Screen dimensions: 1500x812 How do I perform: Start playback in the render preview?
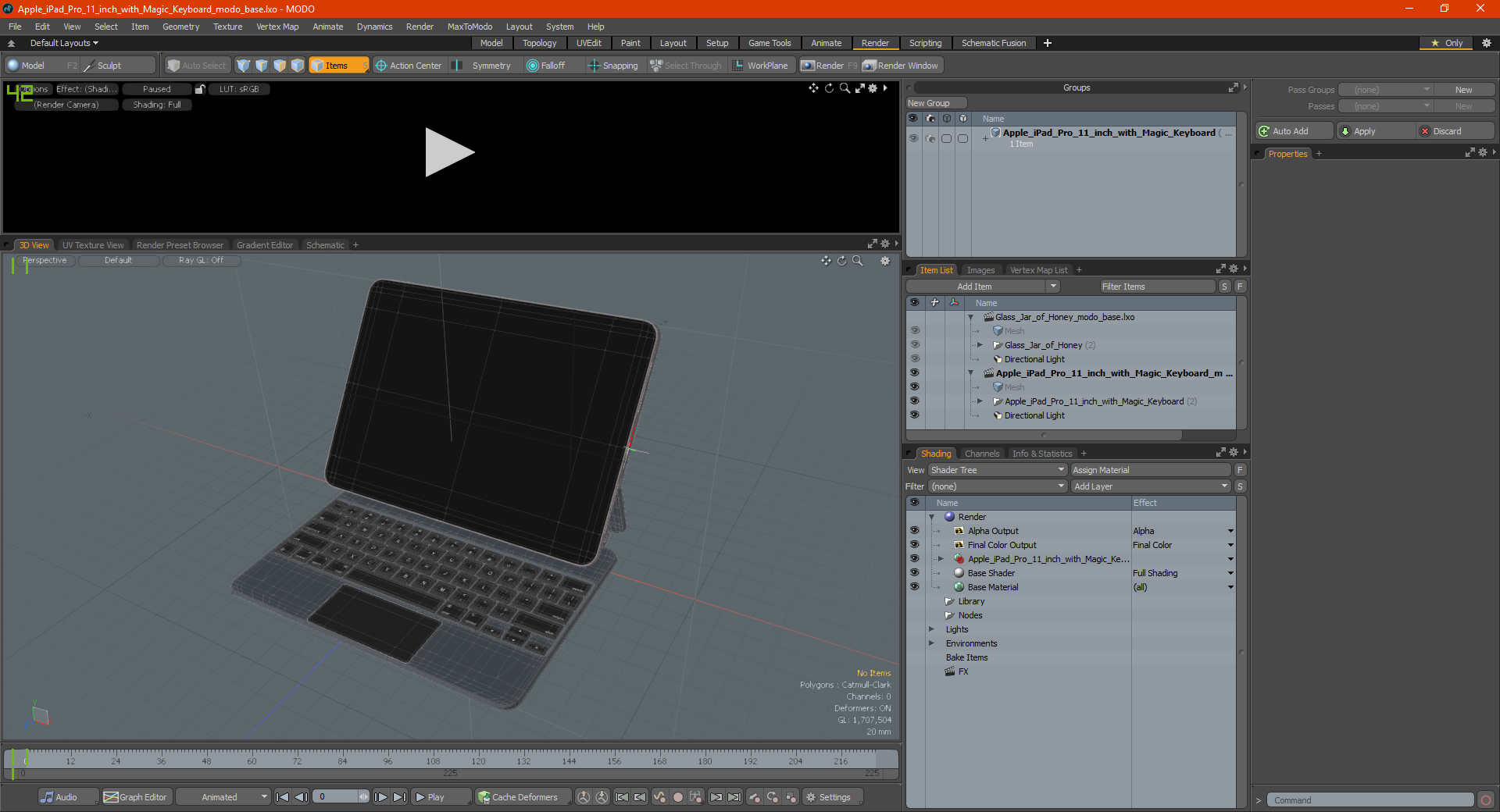pyautogui.click(x=449, y=152)
